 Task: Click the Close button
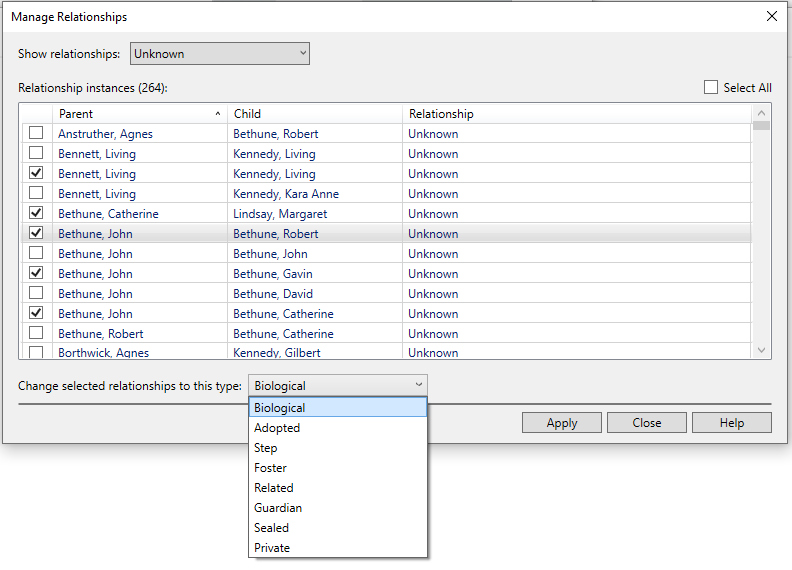pyautogui.click(x=647, y=423)
